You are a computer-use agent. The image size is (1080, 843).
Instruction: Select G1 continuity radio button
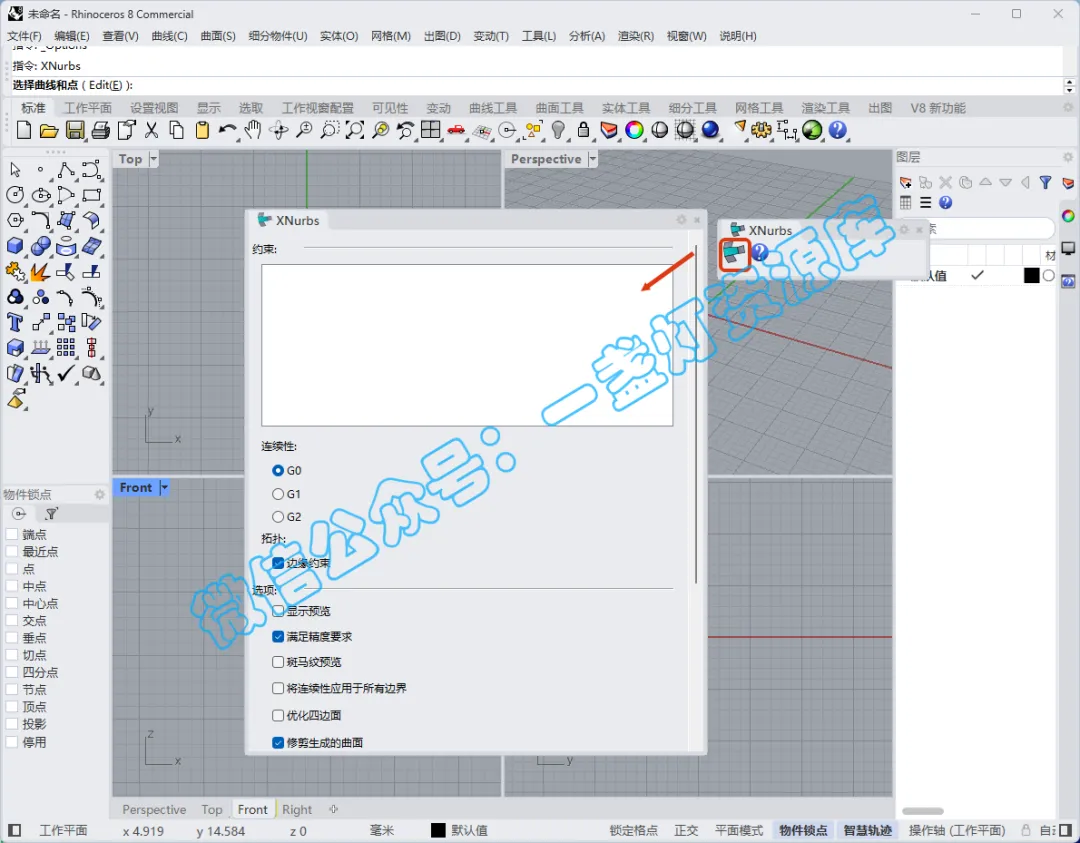[278, 494]
